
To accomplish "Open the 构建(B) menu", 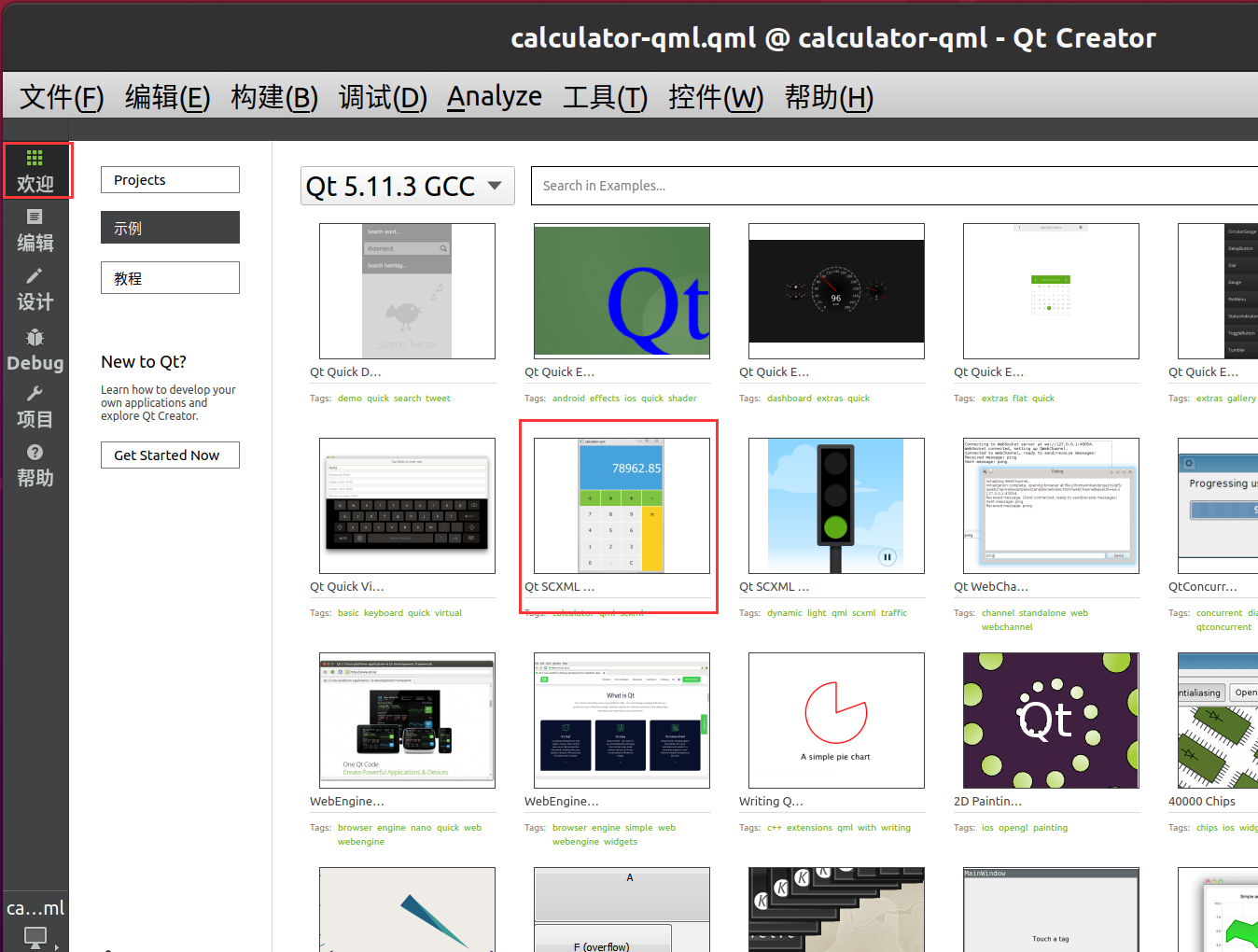I will click(274, 96).
